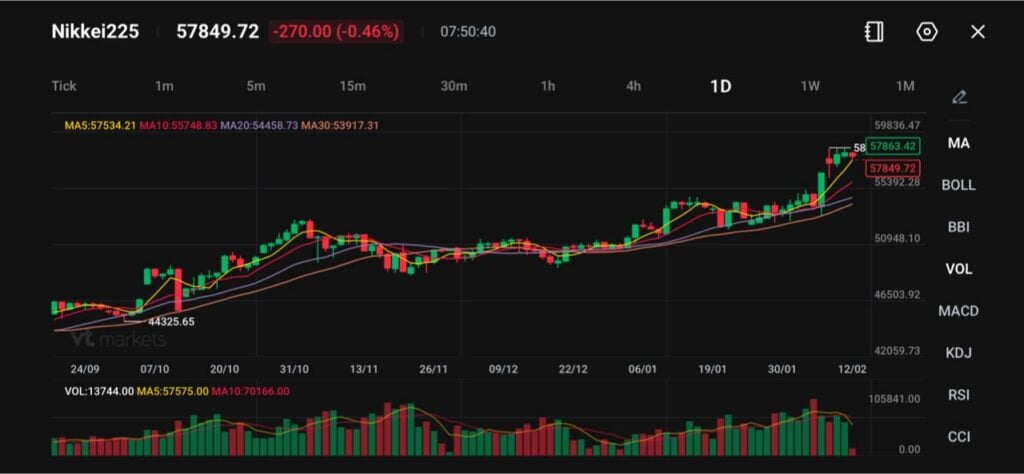Switch chart to 15m interval
The width and height of the screenshot is (1024, 474).
[352, 86]
